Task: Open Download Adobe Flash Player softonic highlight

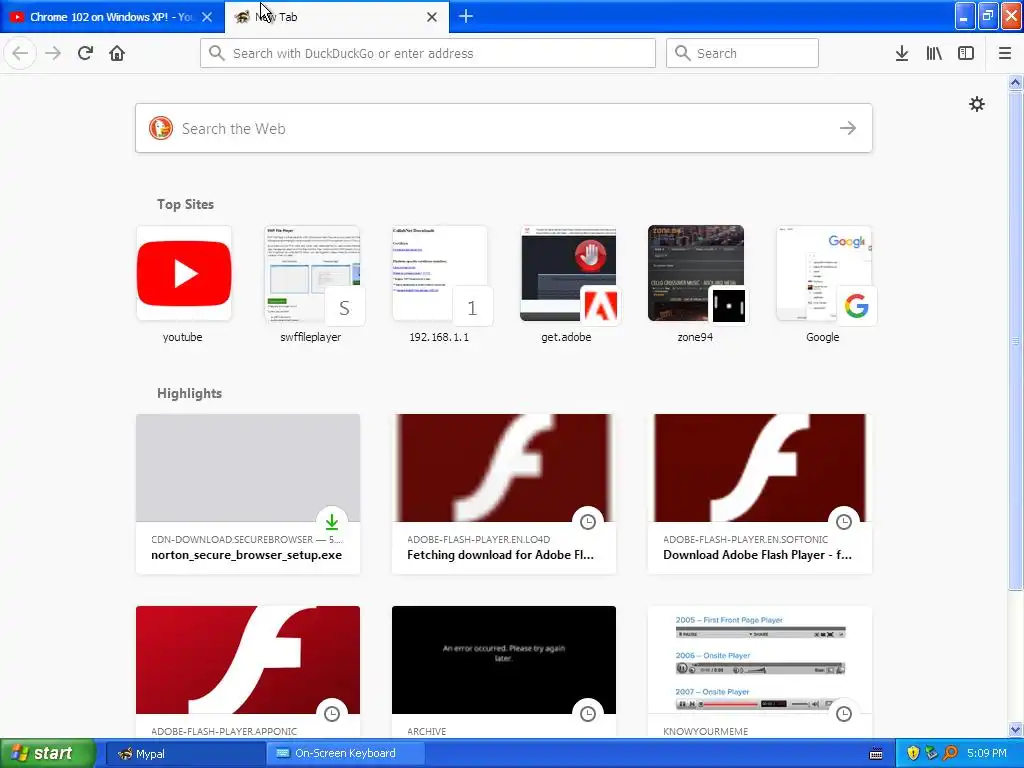Action: (x=760, y=494)
